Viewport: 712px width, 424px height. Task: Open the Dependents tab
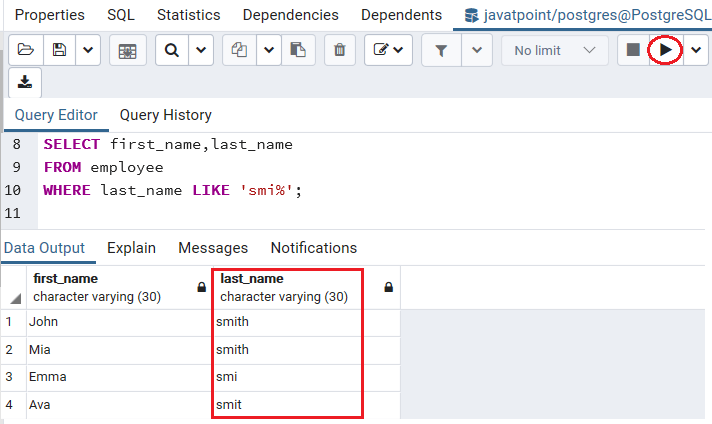click(401, 15)
